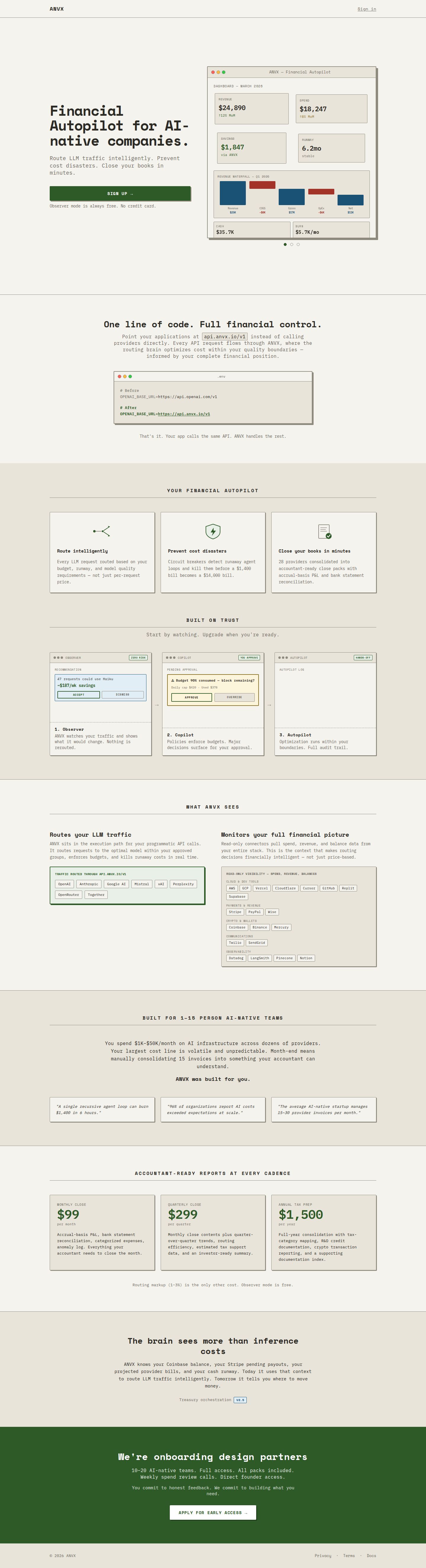Dismiss the Observer recommendation
The image size is (426, 1568).
point(123,695)
